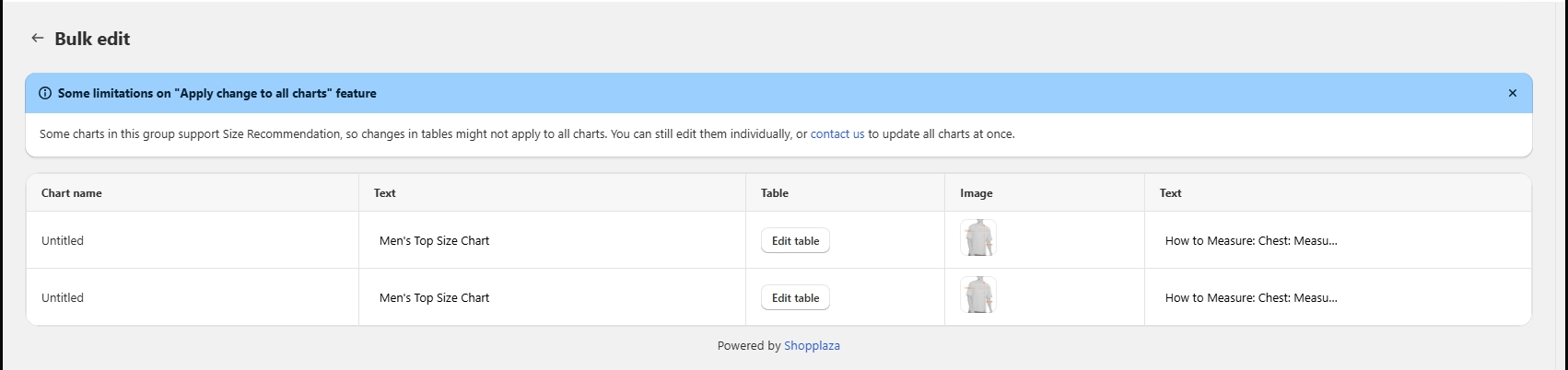Select the first Untitled chart name
Viewport: 1568px width, 370px height.
[x=63, y=241]
